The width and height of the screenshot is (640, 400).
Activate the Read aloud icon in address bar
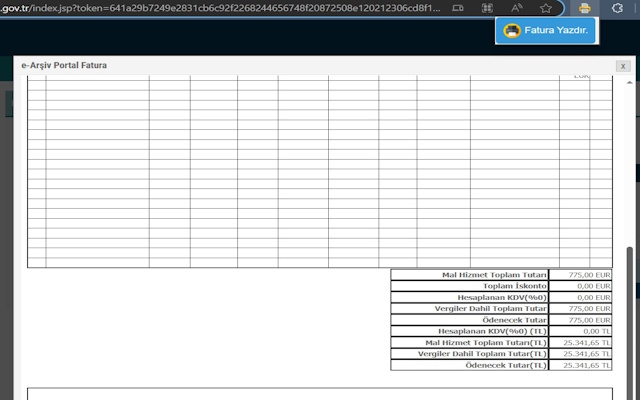point(517,8)
